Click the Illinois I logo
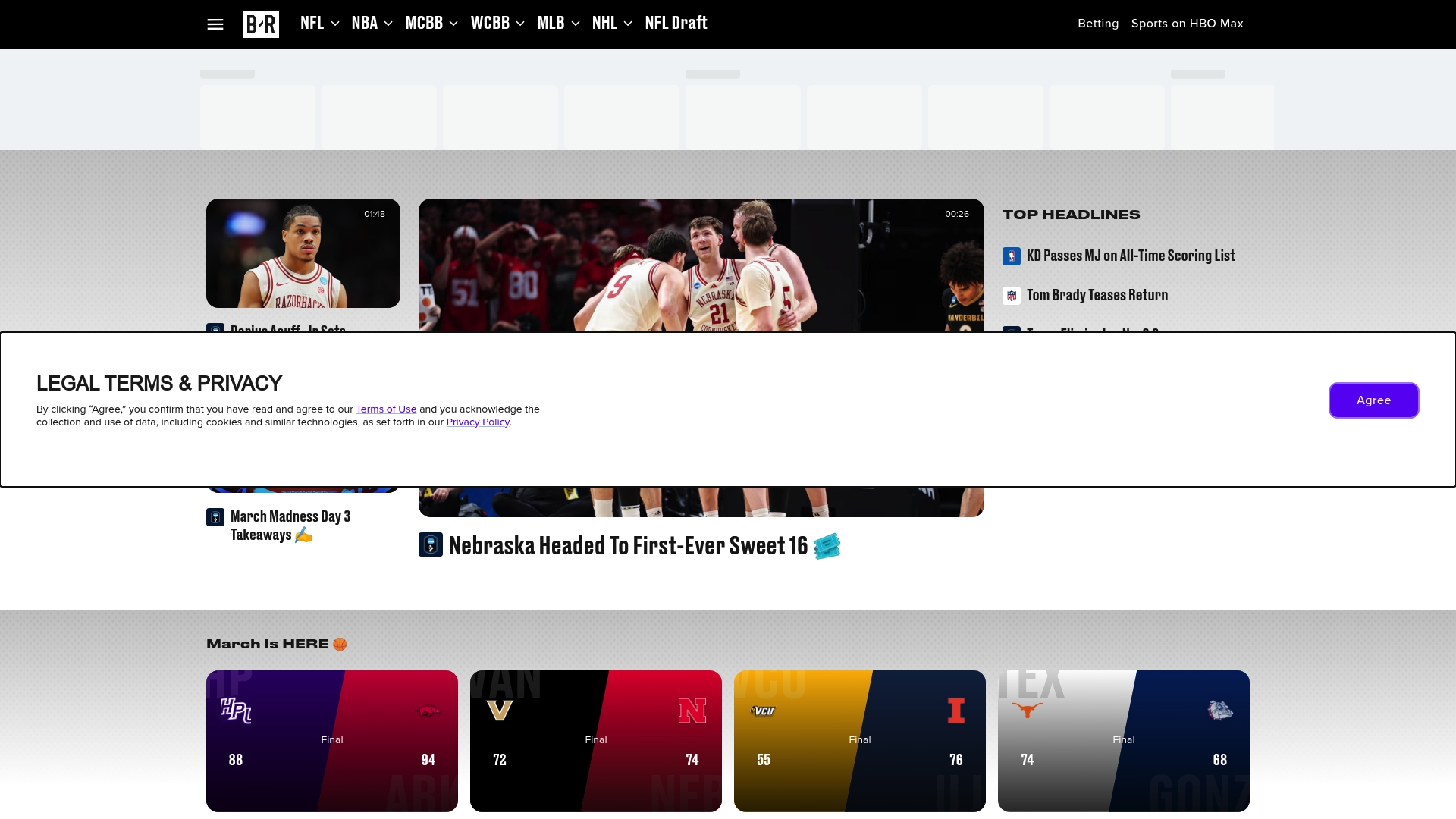Screen dimensions: 1456x819 point(956,711)
